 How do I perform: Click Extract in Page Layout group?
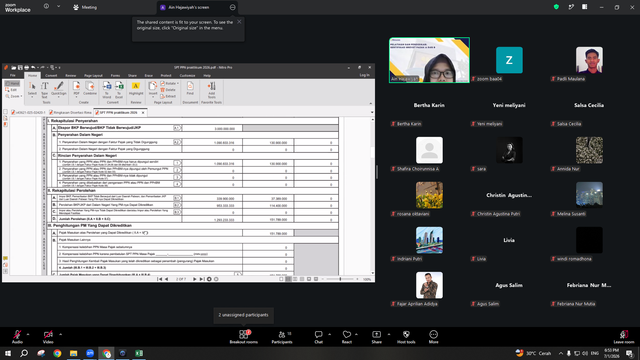click(168, 96)
